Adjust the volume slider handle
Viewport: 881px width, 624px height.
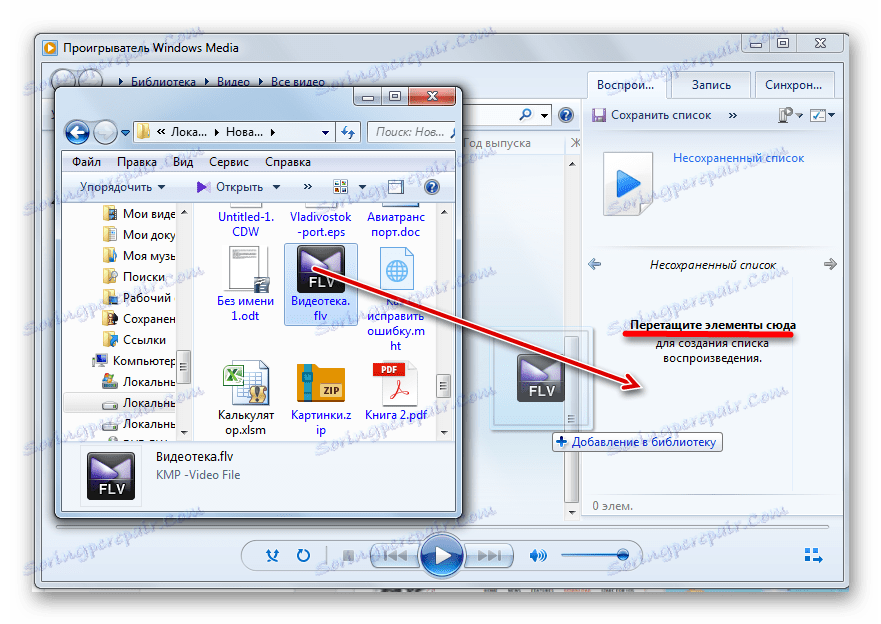click(623, 555)
